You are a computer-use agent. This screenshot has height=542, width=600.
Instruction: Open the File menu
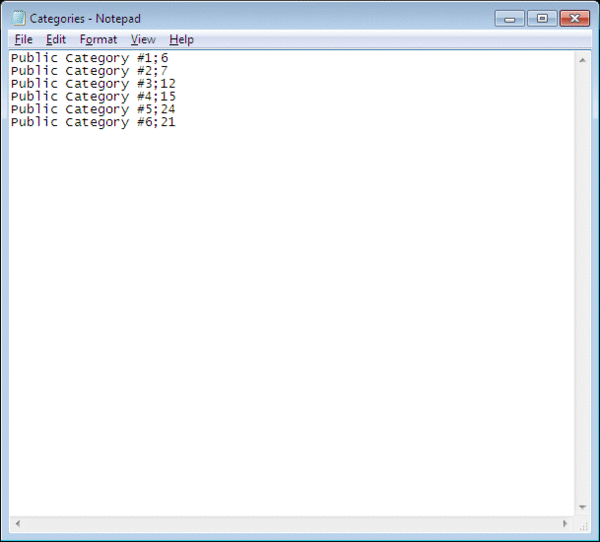[x=23, y=39]
